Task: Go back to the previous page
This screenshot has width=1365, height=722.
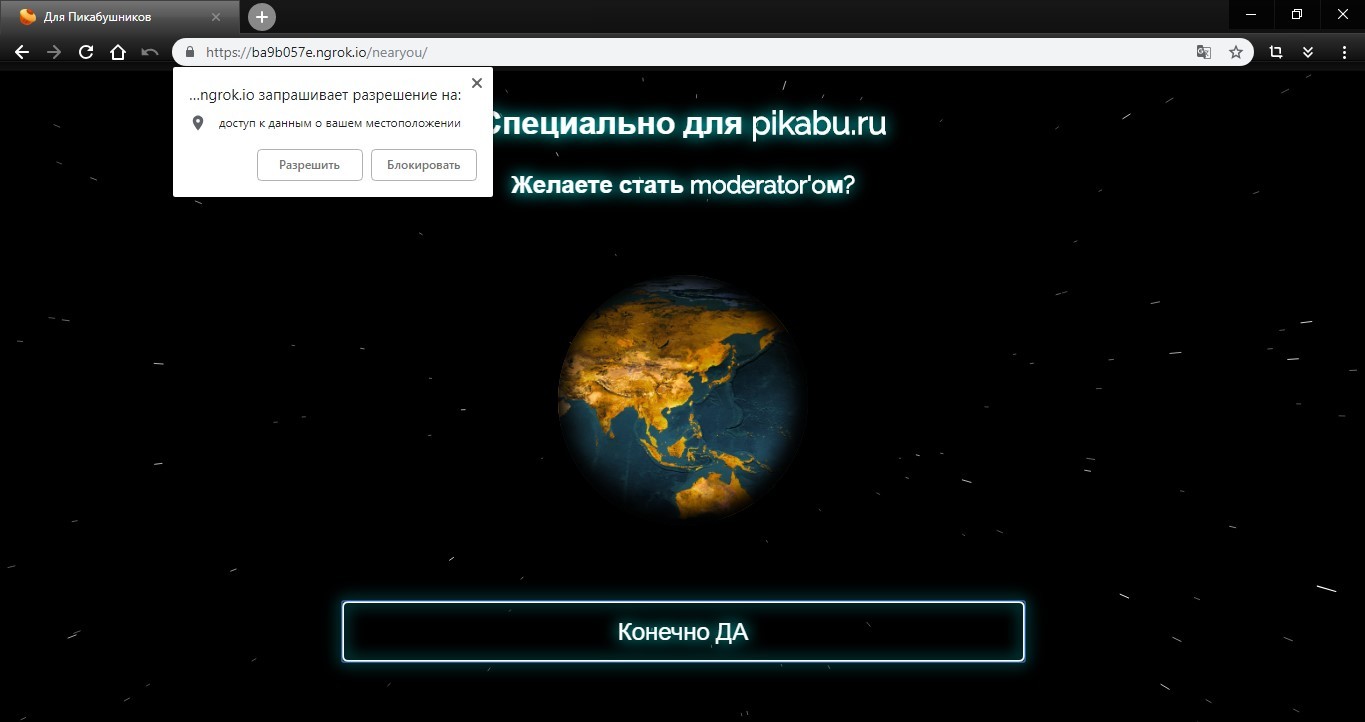Action: coord(22,52)
